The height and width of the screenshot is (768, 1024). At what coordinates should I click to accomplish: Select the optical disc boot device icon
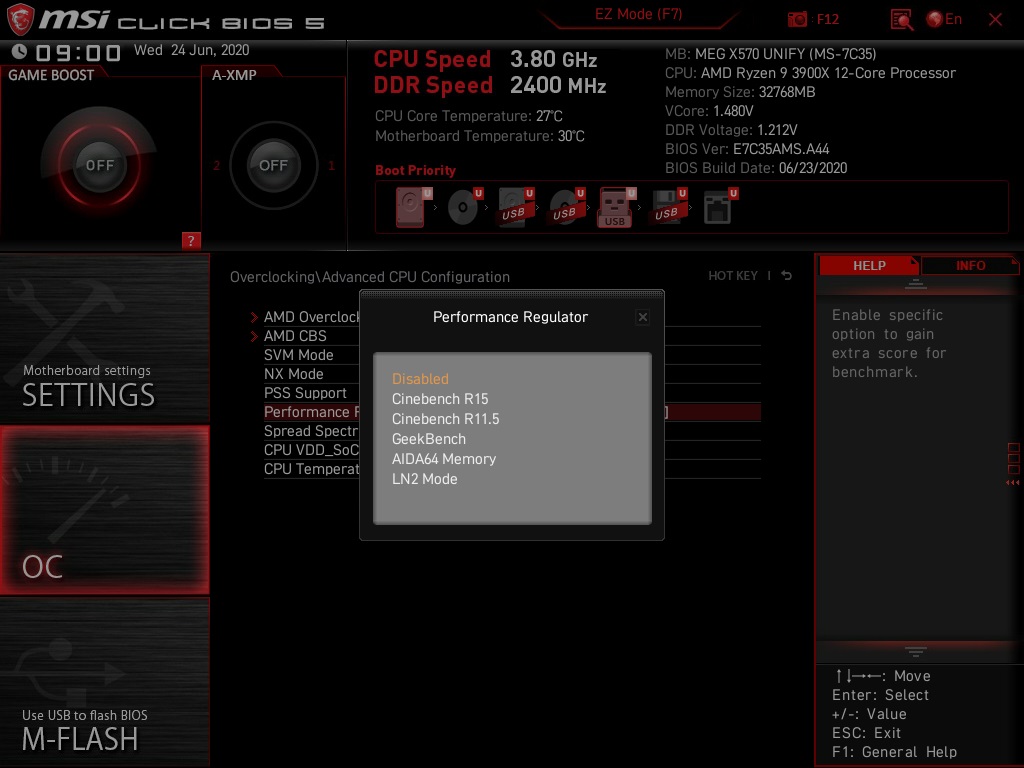[464, 207]
